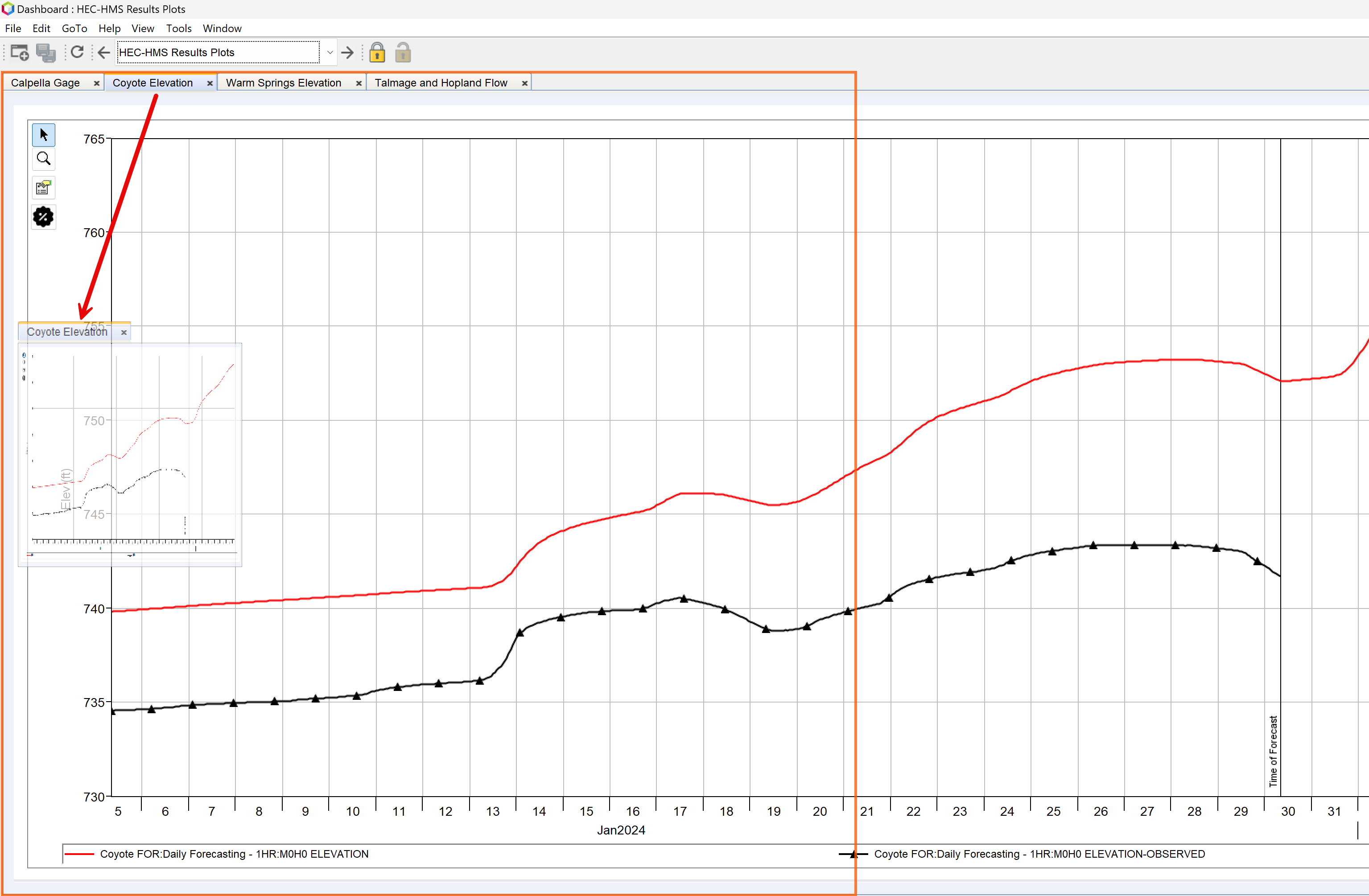1369x896 pixels.
Task: Click the 765 y-axis value
Action: point(94,139)
